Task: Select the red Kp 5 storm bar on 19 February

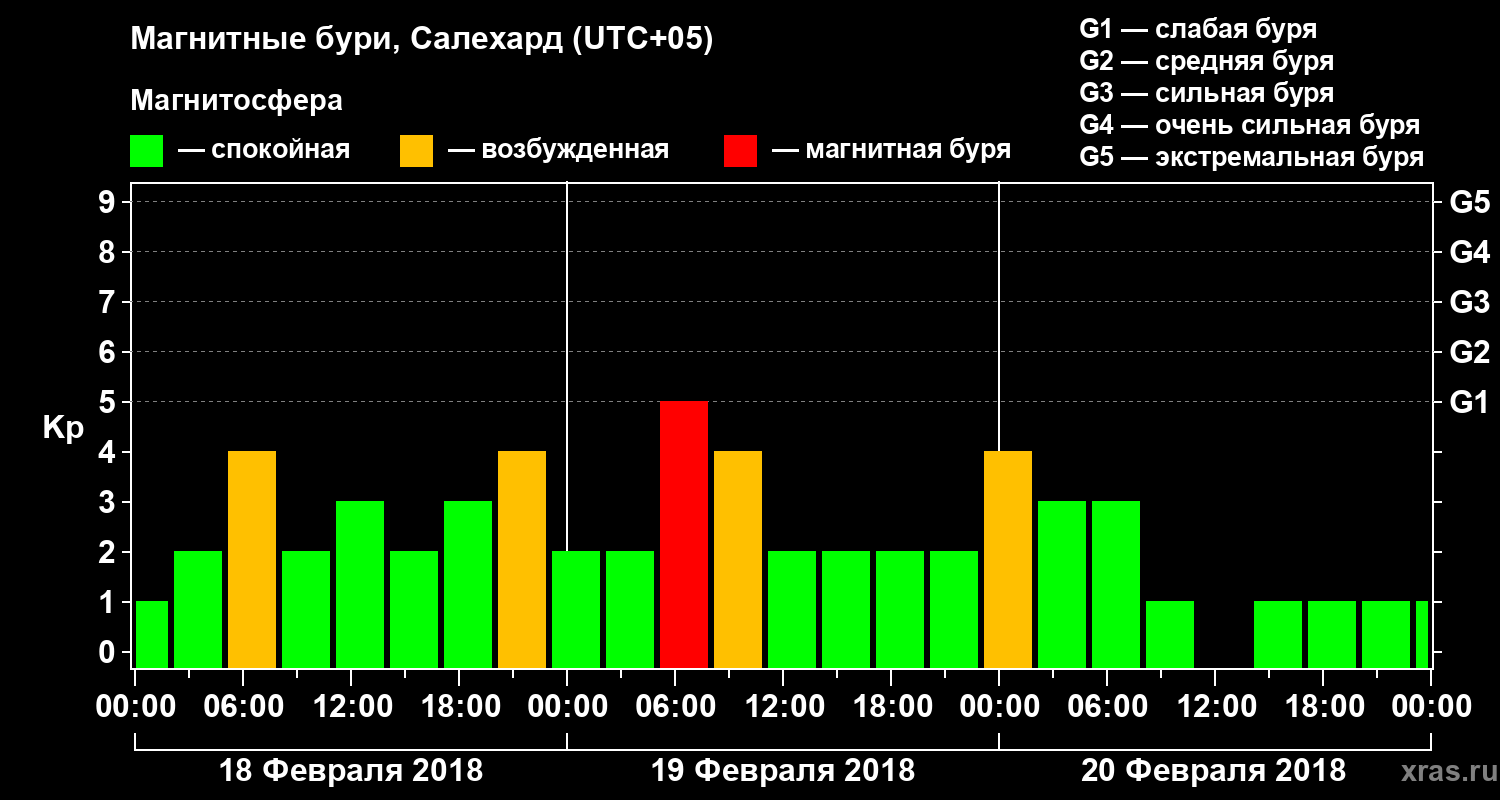Action: (x=684, y=535)
